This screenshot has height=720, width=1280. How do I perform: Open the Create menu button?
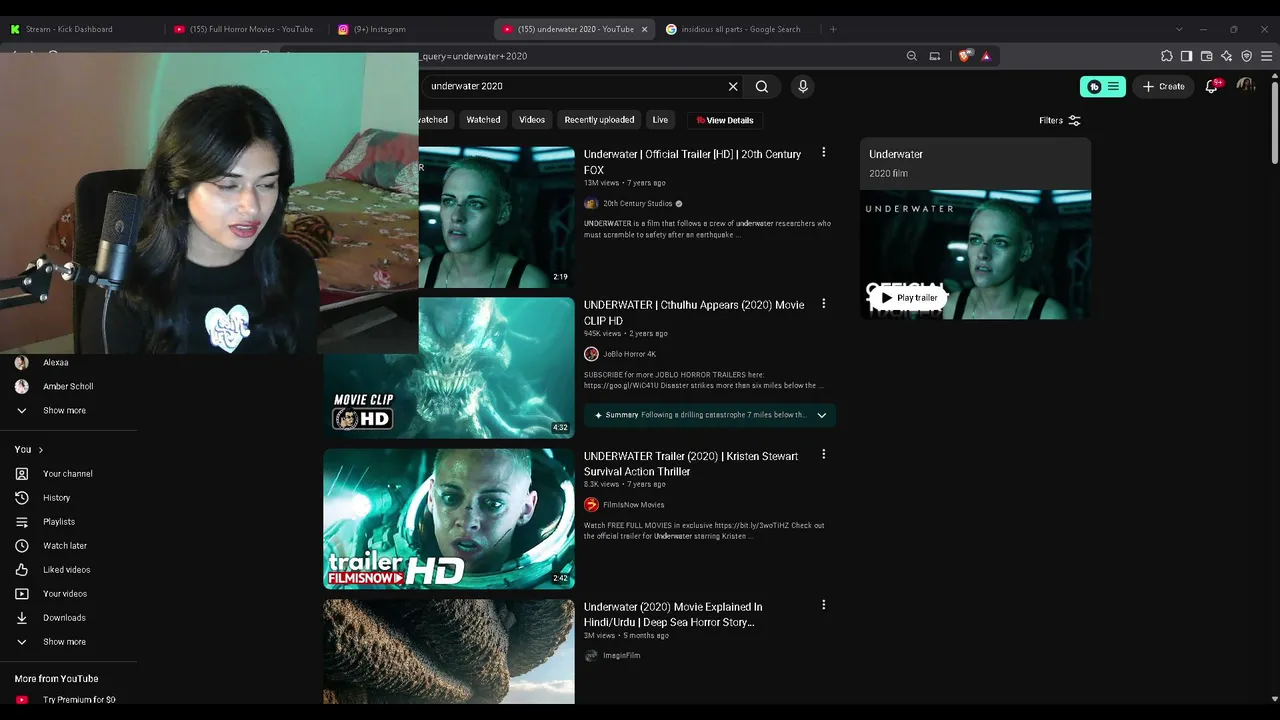[x=1164, y=86]
